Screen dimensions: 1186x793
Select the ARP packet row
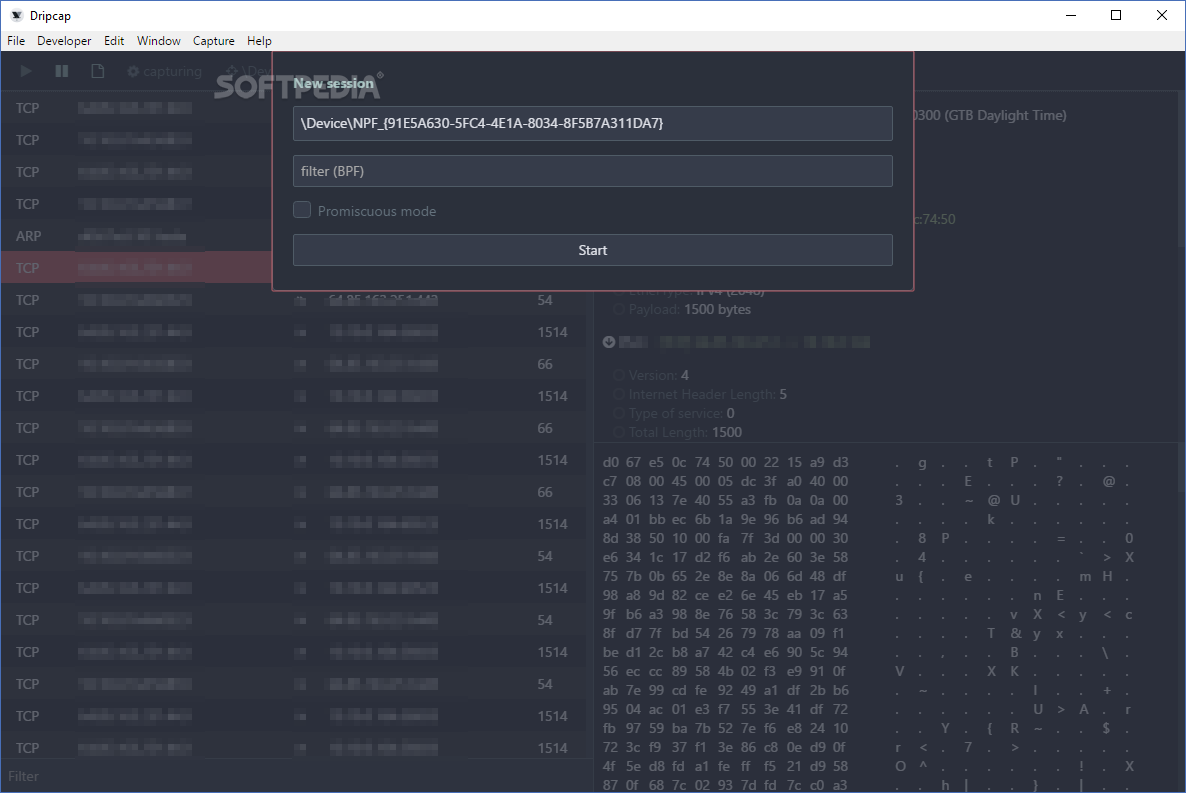click(136, 236)
